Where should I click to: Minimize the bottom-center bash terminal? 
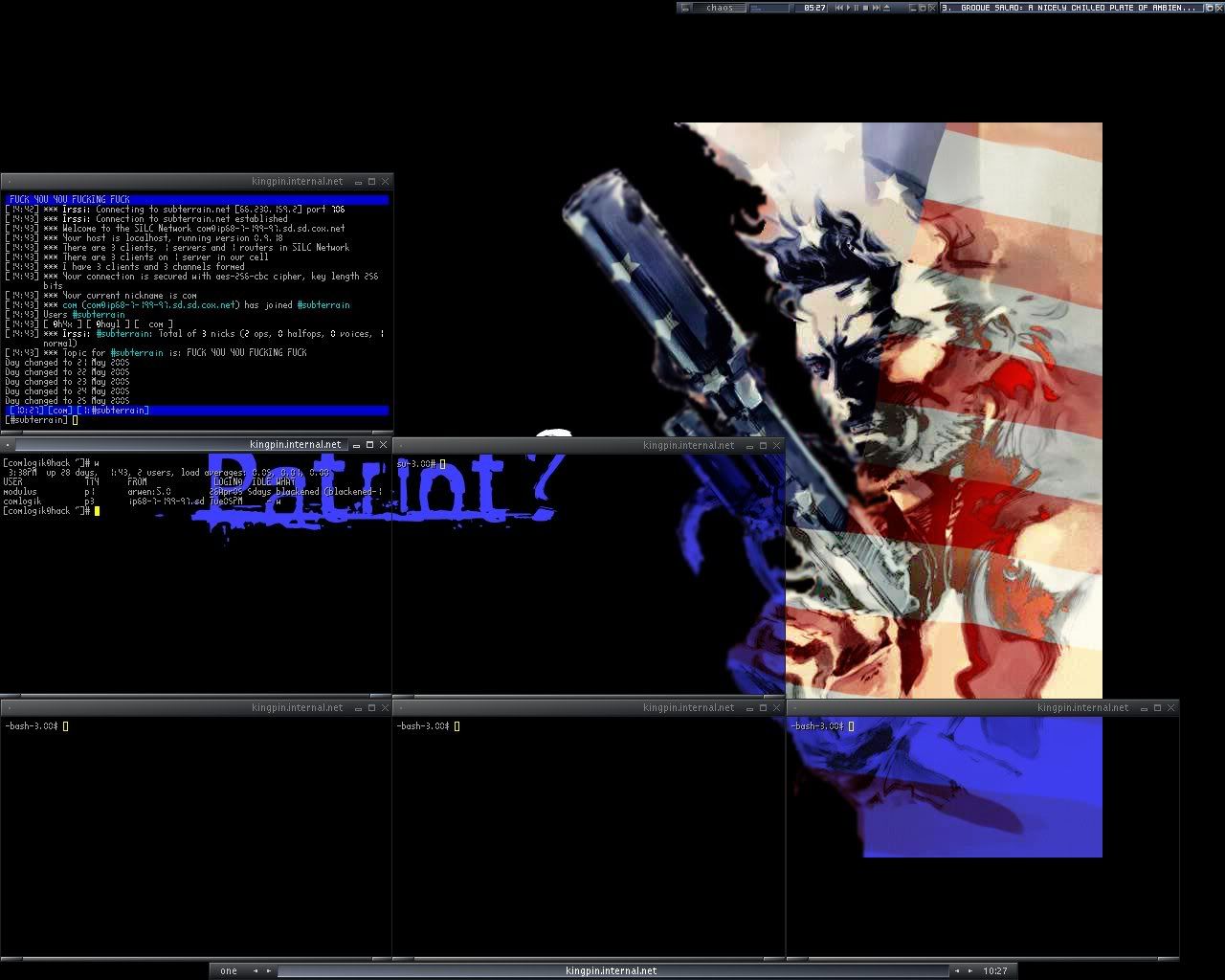pyautogui.click(x=750, y=708)
